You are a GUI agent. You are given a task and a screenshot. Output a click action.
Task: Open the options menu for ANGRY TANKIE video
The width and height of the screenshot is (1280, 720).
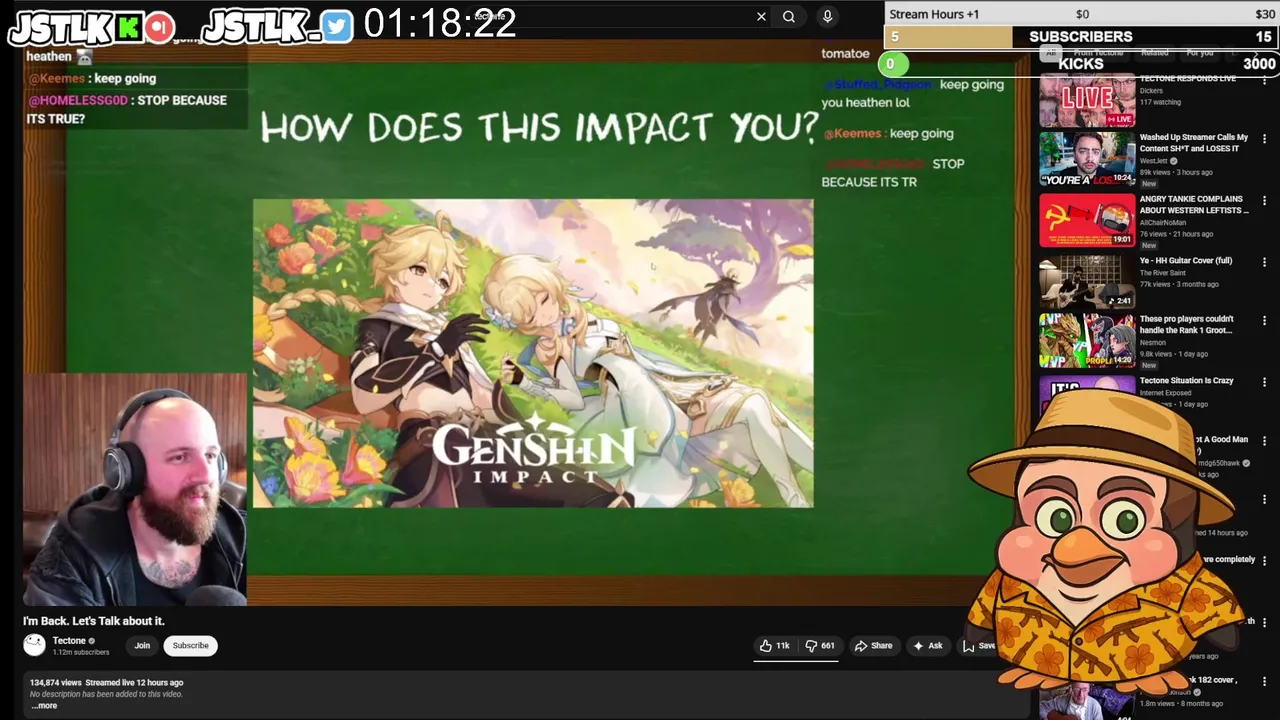pyautogui.click(x=1264, y=203)
